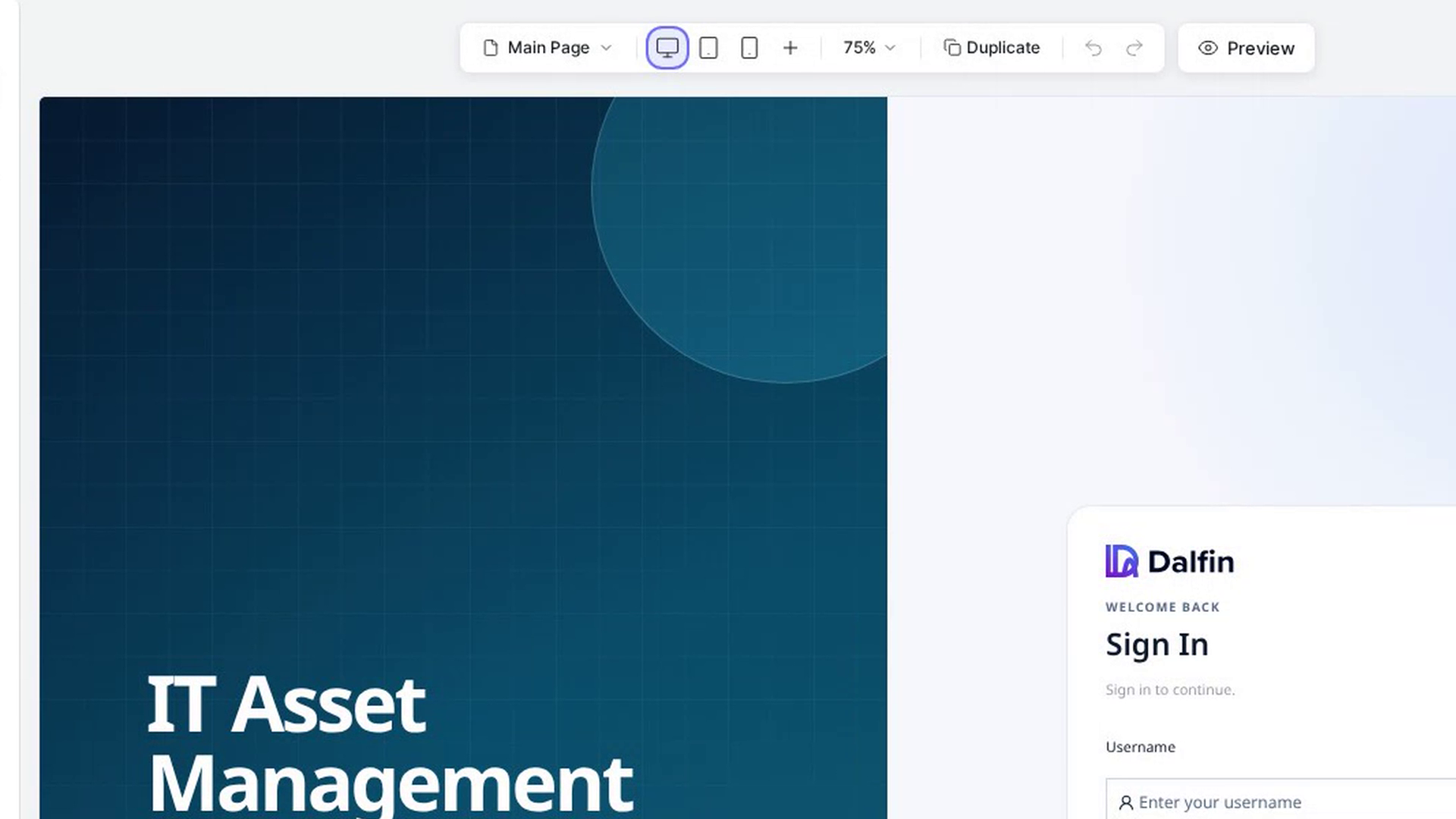Focus the Enter your username field
This screenshot has height=819, width=1456.
(1281, 799)
